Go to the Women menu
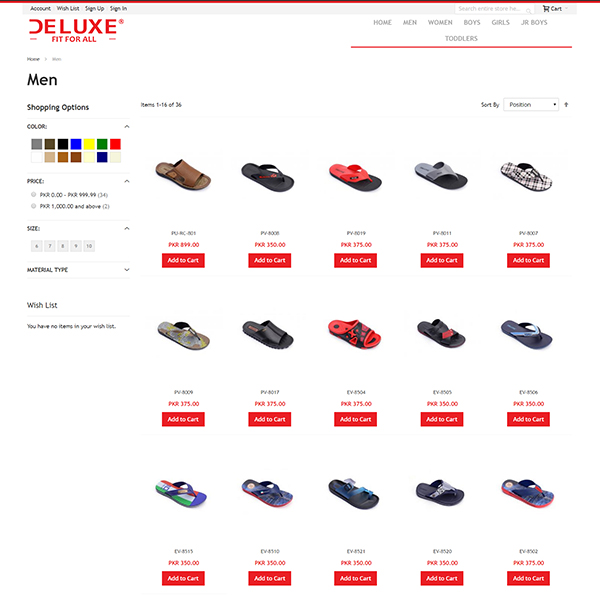Viewport: 600px width, 600px height. (x=440, y=23)
